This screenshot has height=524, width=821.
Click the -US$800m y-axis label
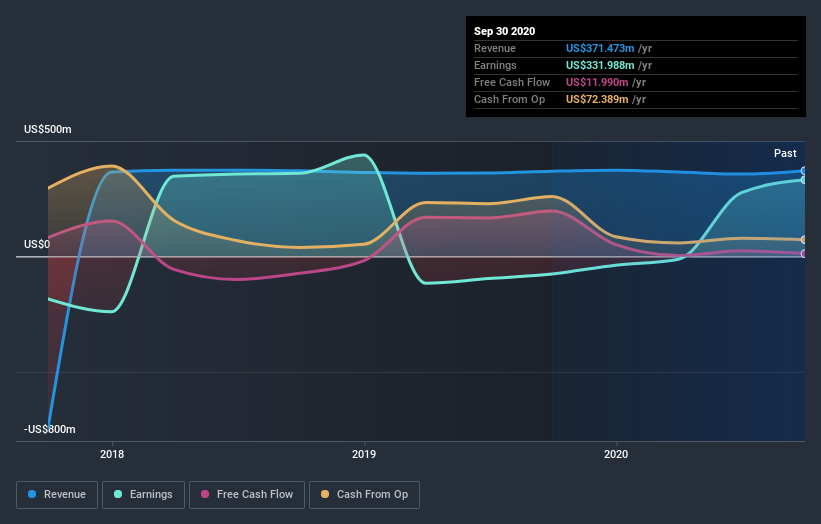50,429
